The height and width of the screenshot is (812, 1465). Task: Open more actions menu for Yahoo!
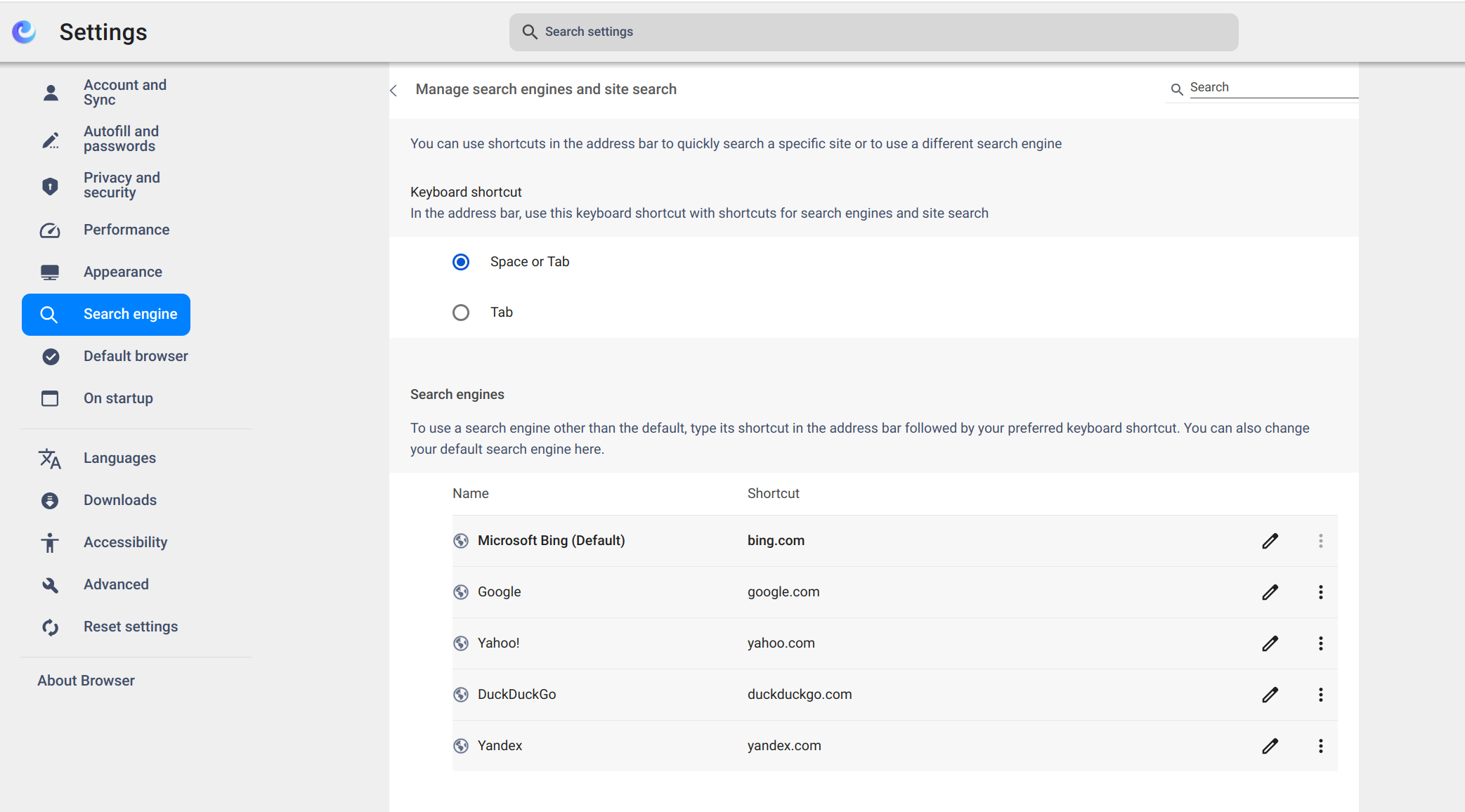[1321, 643]
